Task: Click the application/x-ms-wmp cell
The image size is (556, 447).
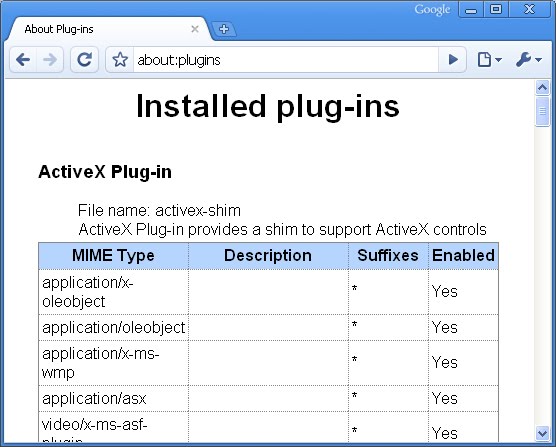Action: click(x=113, y=363)
